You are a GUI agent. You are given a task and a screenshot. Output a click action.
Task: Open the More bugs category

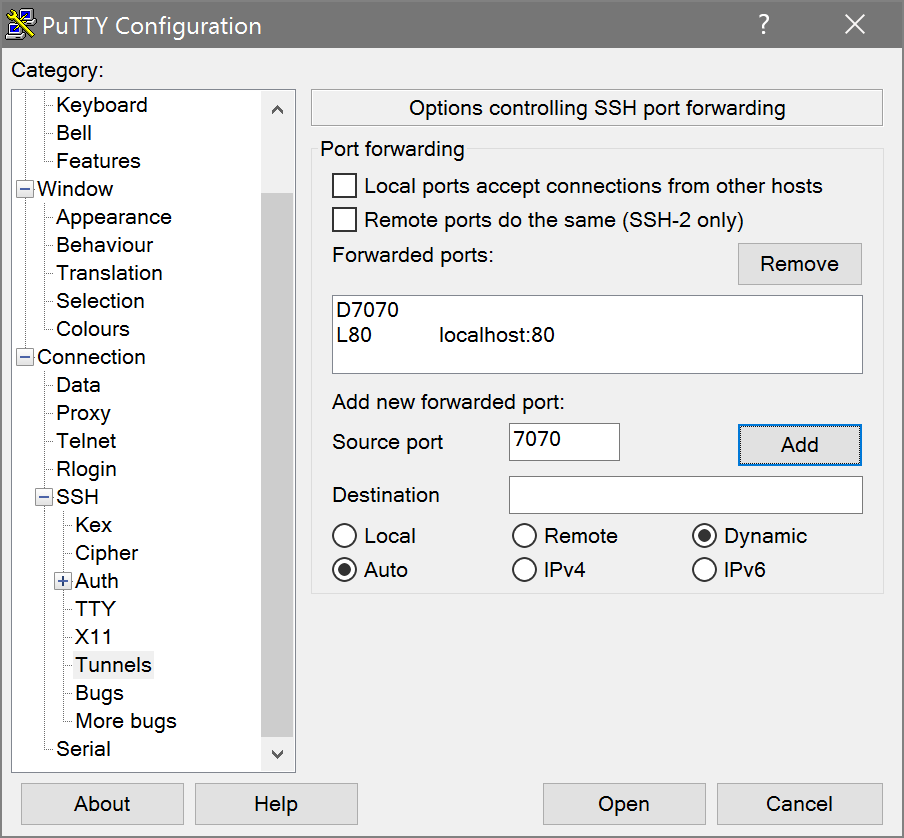point(126,721)
